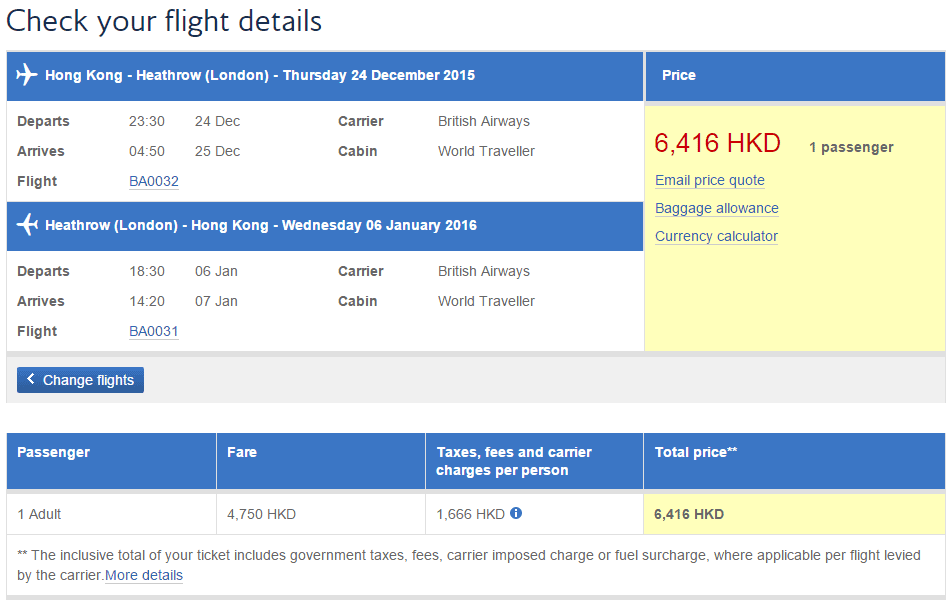Click the Fare column header
This screenshot has width=951, height=604.
click(x=242, y=452)
